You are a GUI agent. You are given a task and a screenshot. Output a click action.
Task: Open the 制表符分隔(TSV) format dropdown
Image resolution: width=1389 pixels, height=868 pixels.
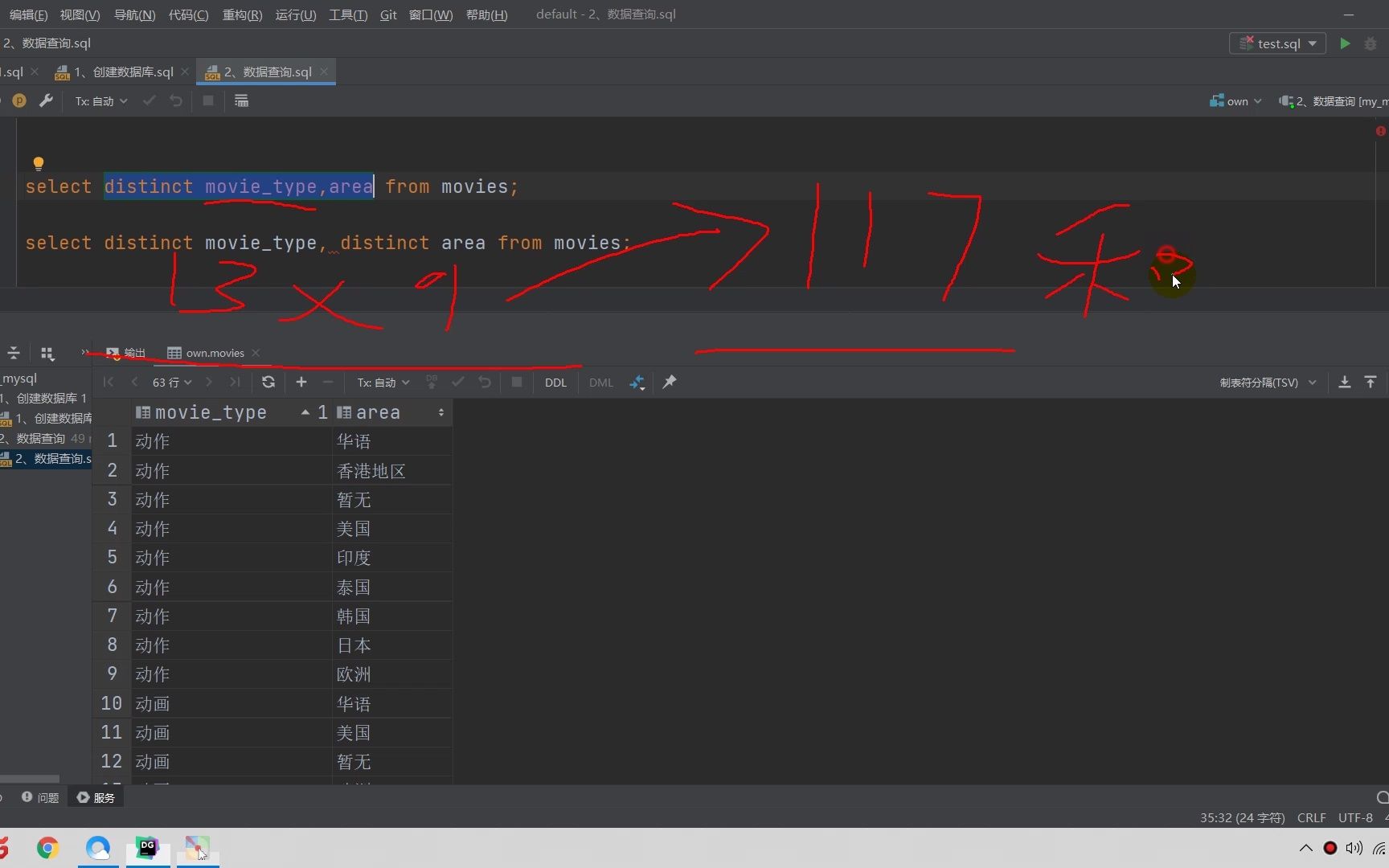(1268, 382)
